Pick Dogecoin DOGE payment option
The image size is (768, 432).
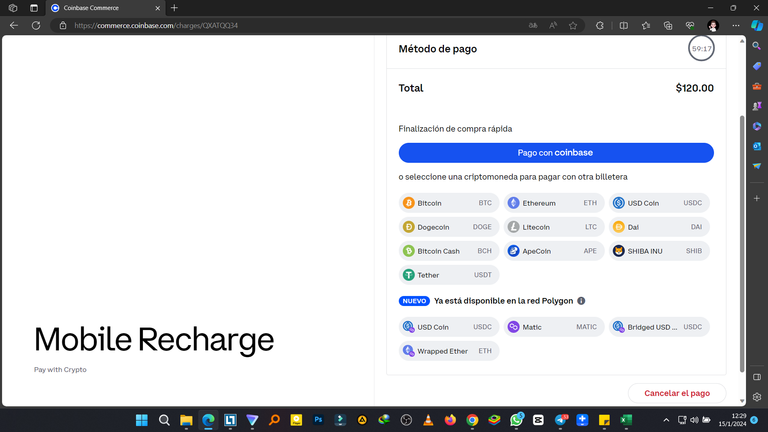(449, 227)
